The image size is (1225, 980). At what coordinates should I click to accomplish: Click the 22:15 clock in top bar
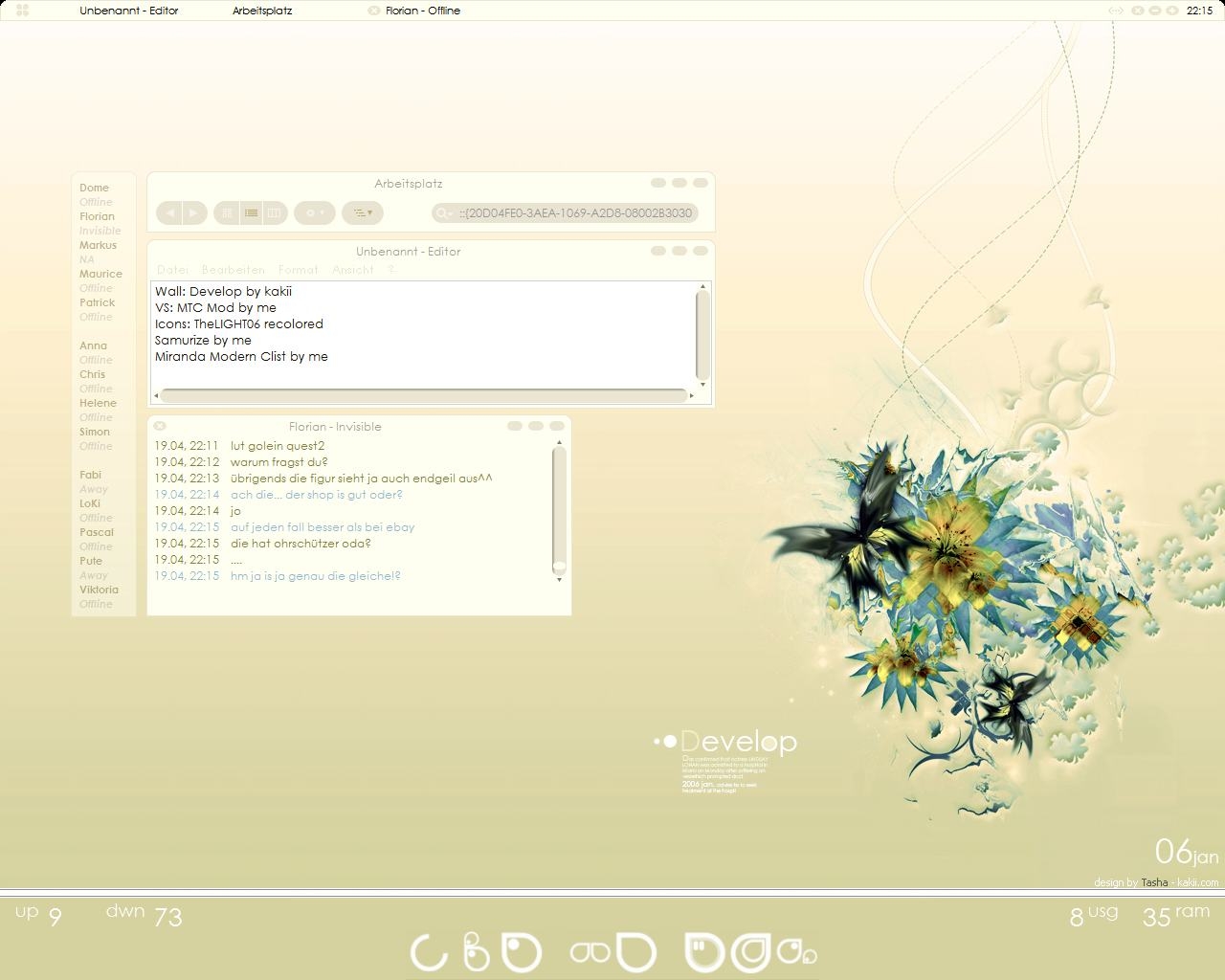pyautogui.click(x=1199, y=11)
